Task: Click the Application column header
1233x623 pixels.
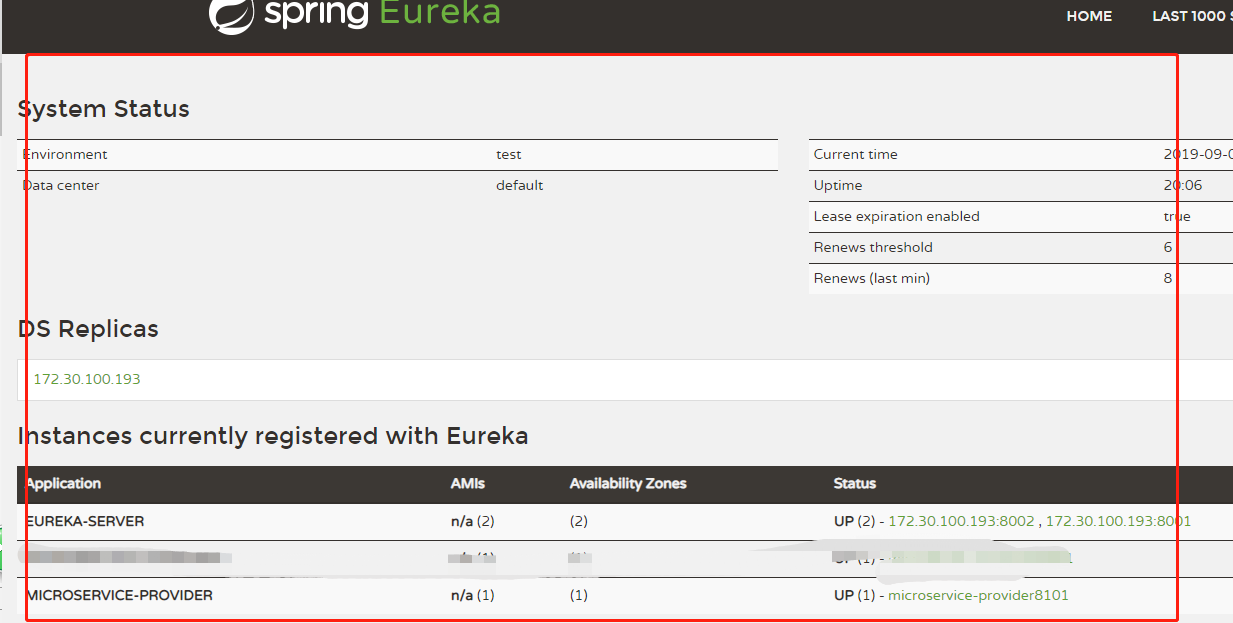Action: tap(63, 484)
